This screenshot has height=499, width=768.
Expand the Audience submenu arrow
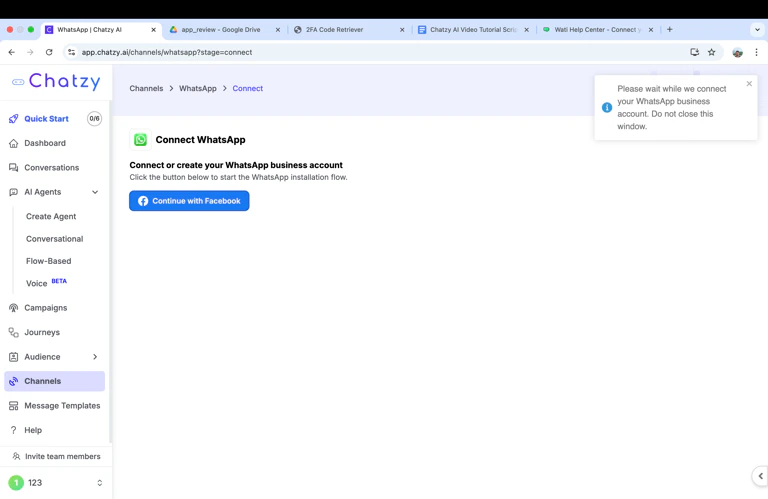coord(95,356)
